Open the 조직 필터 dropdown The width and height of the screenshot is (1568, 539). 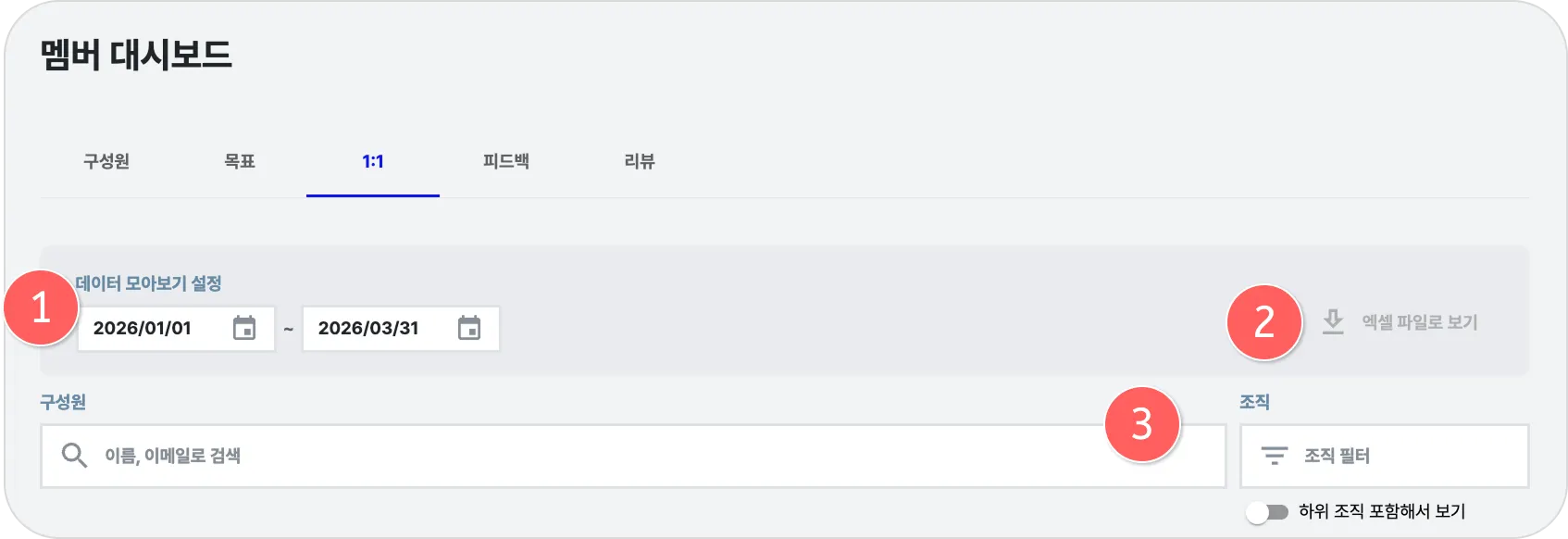click(1384, 456)
